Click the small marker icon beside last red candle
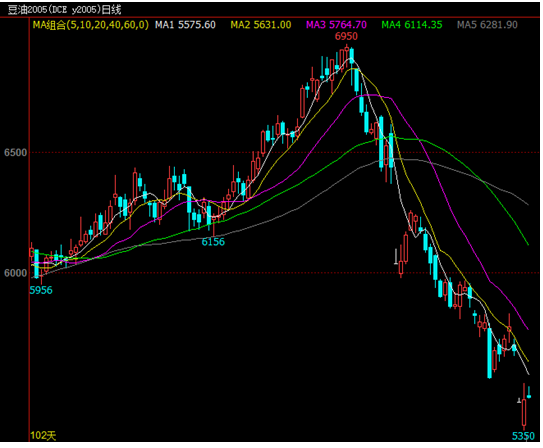This screenshot has height=448, width=543. [x=519, y=401]
